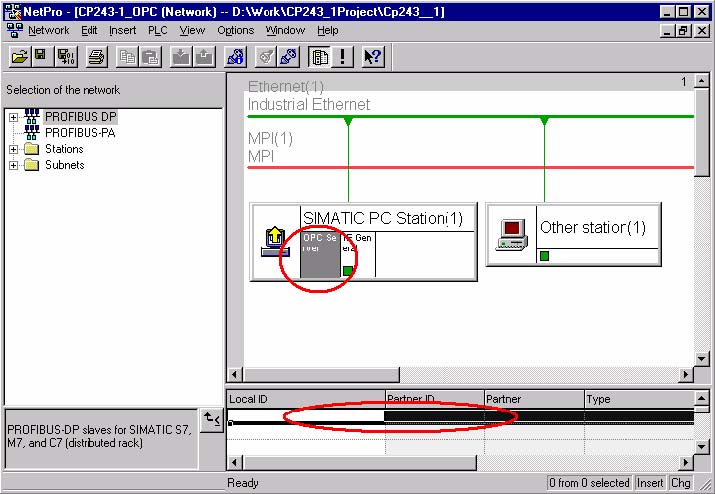Select the SIMATIC PC Station(1) title
This screenshot has height=494, width=715.
click(383, 218)
